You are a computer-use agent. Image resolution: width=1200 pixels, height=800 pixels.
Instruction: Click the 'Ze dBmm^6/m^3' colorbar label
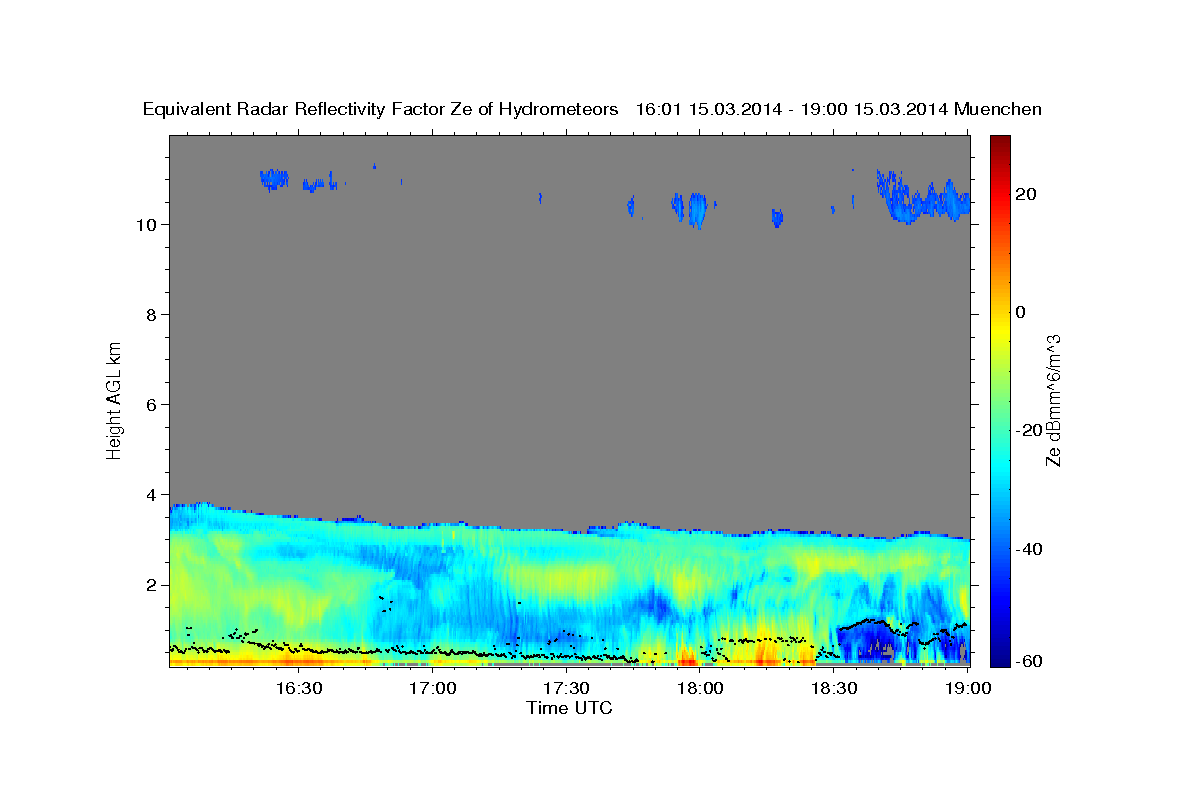click(x=1053, y=400)
